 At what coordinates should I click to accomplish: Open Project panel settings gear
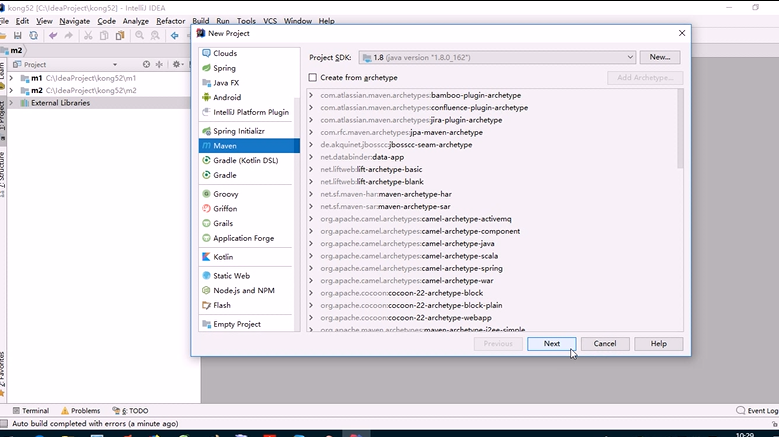176,65
